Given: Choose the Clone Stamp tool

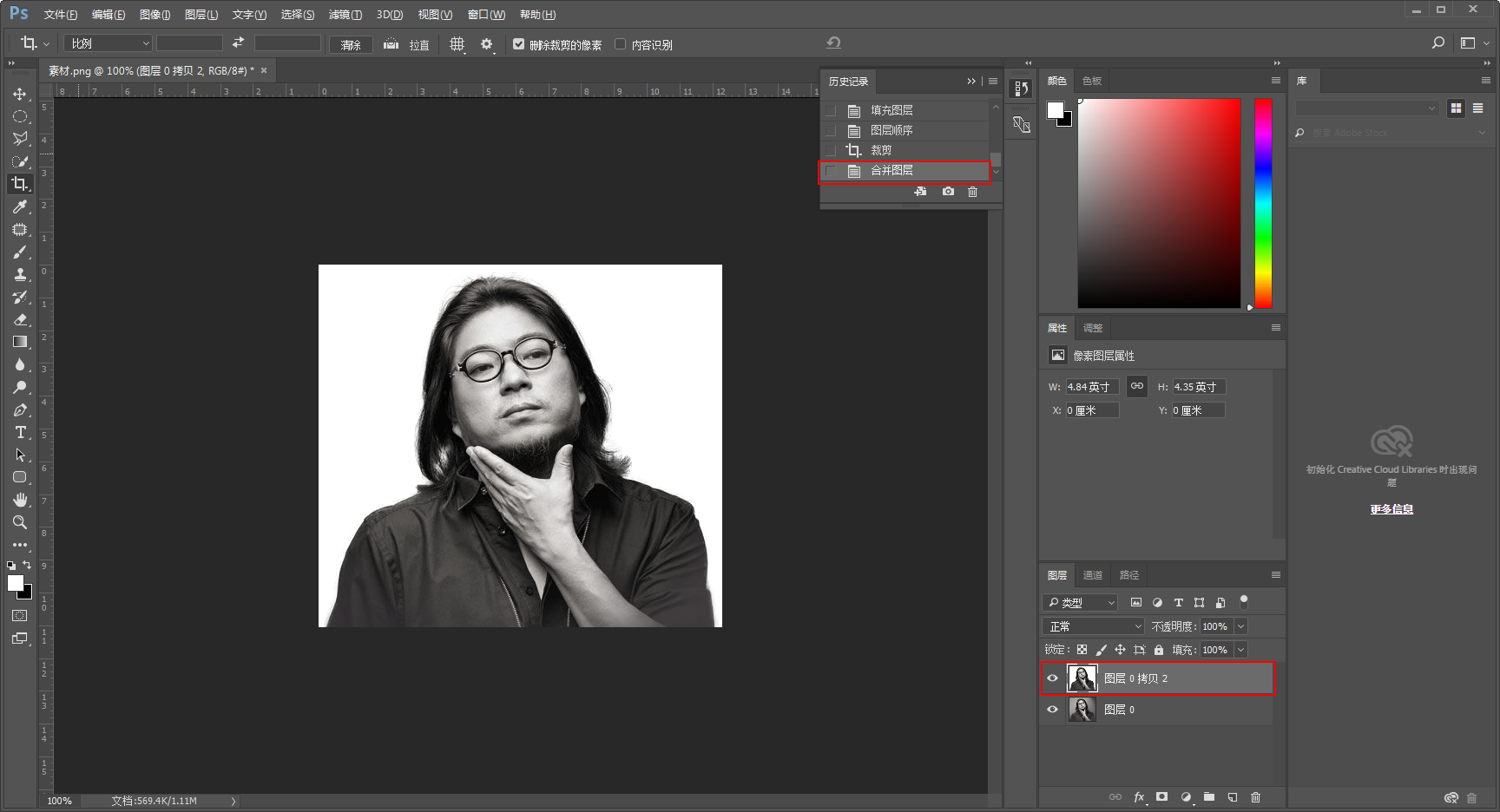Looking at the screenshot, I should pos(20,274).
